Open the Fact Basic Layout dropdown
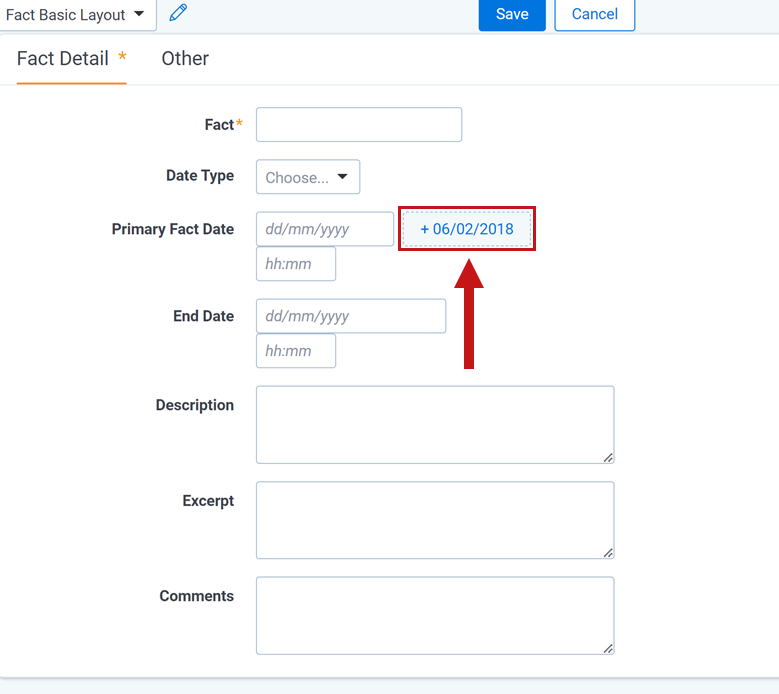The image size is (779, 694). point(76,15)
